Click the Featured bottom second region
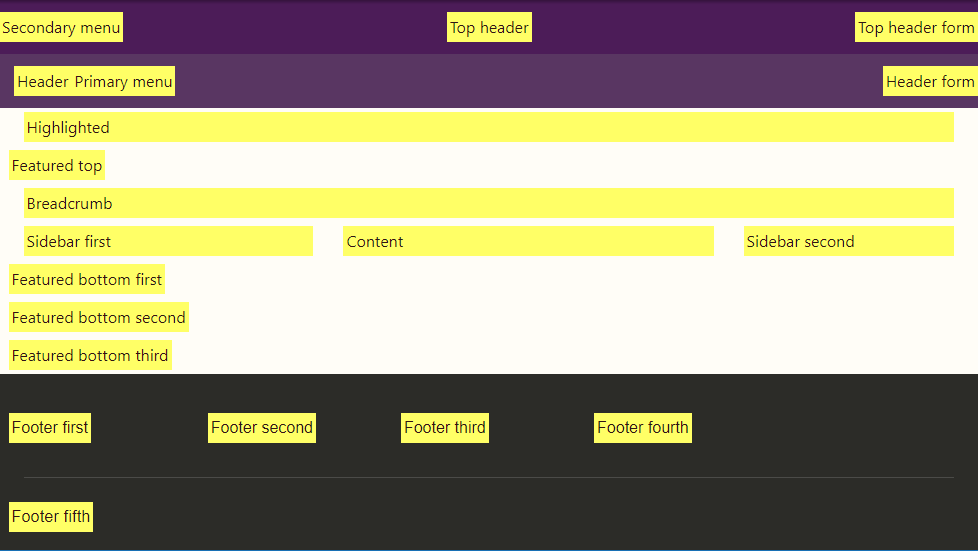The width and height of the screenshot is (978, 551). pos(99,318)
